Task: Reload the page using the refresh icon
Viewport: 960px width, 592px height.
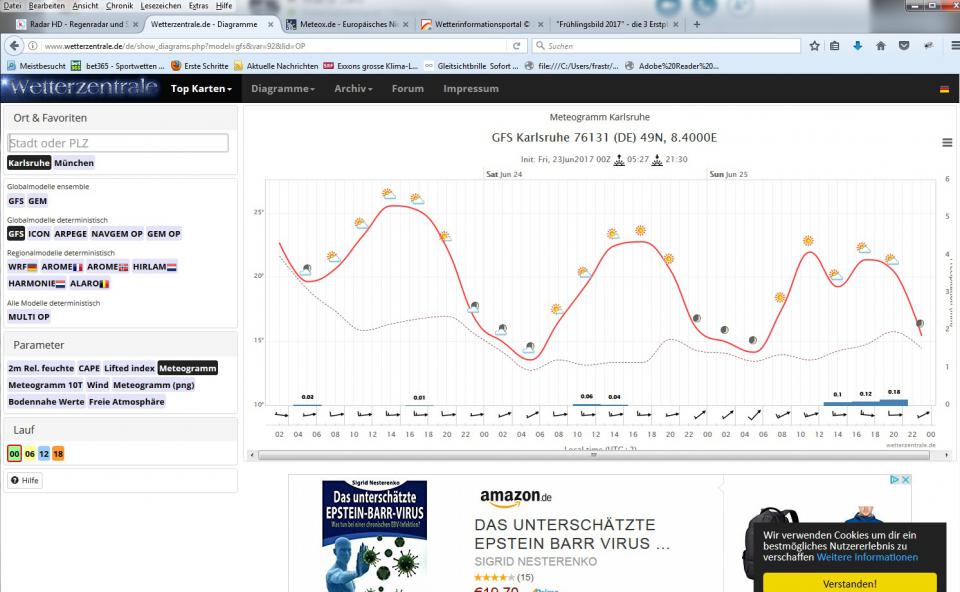Action: pos(517,46)
